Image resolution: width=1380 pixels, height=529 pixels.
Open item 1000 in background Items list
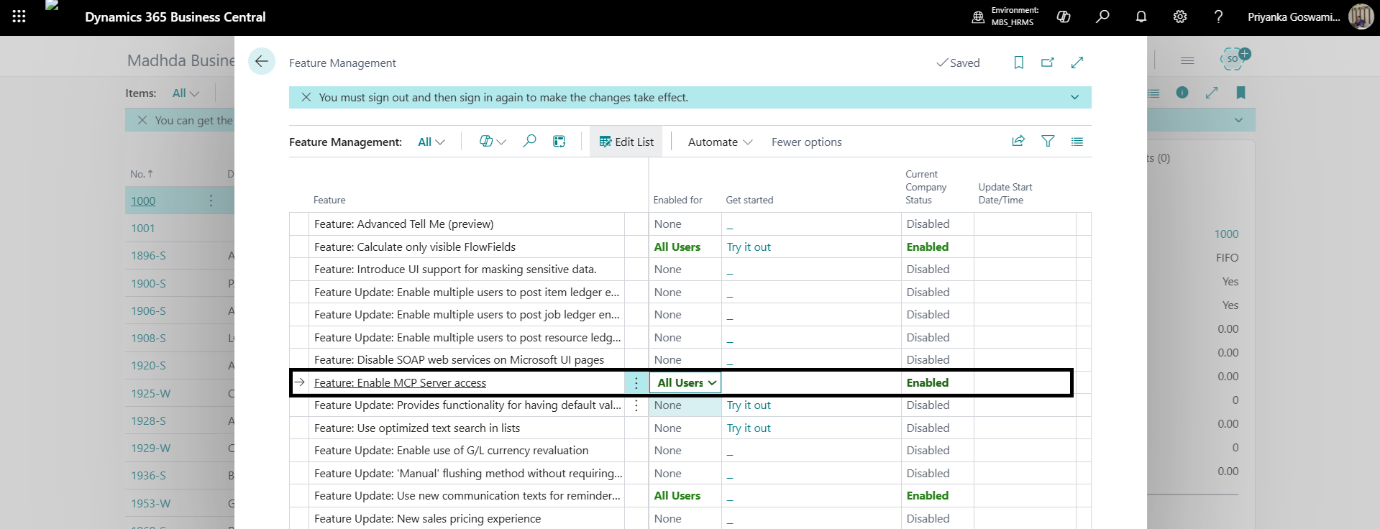[x=143, y=201]
